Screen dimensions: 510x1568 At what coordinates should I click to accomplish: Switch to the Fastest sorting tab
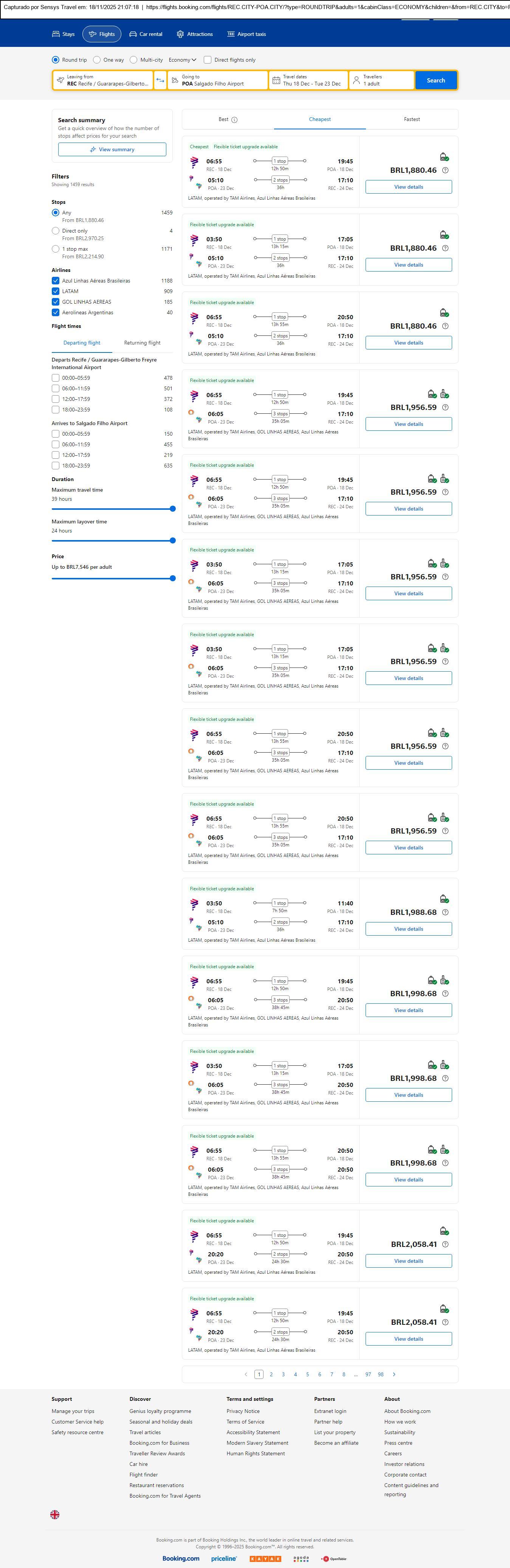tap(411, 119)
